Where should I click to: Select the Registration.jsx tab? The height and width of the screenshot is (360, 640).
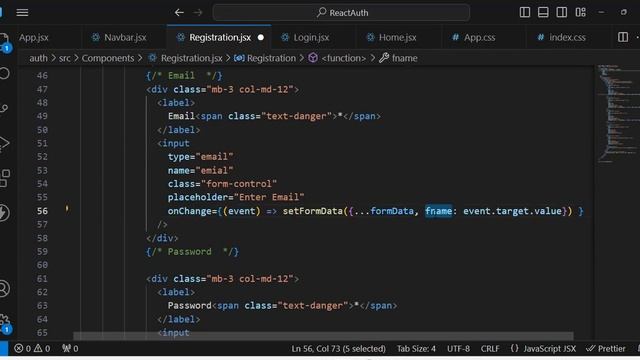(220, 38)
